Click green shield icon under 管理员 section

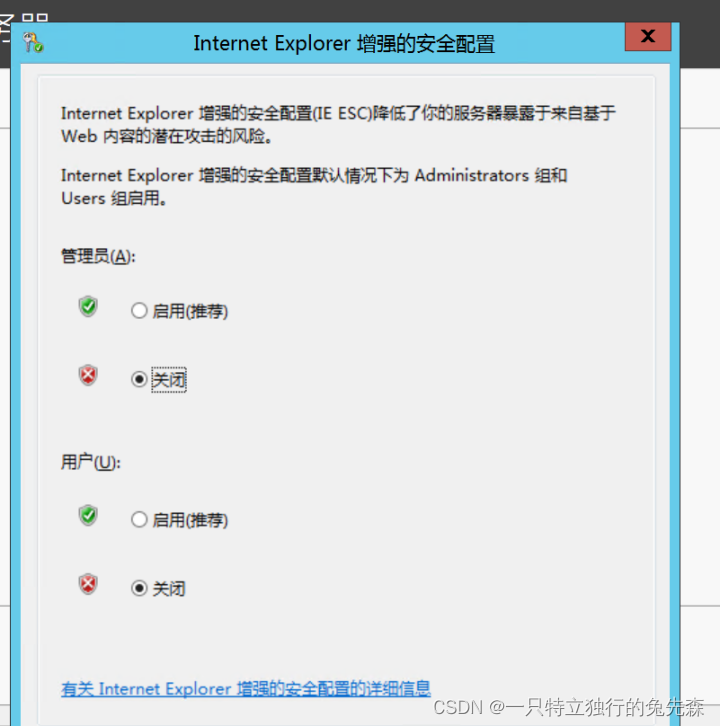88,306
